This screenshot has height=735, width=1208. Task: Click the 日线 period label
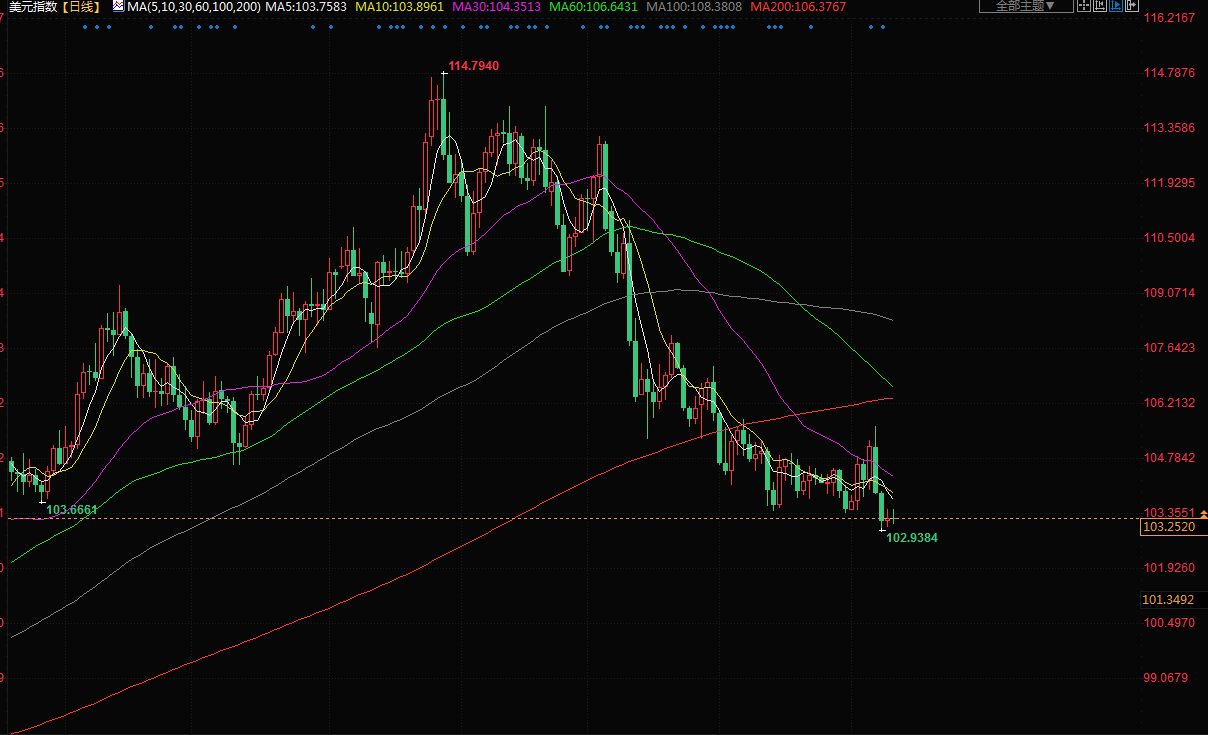[82, 7]
